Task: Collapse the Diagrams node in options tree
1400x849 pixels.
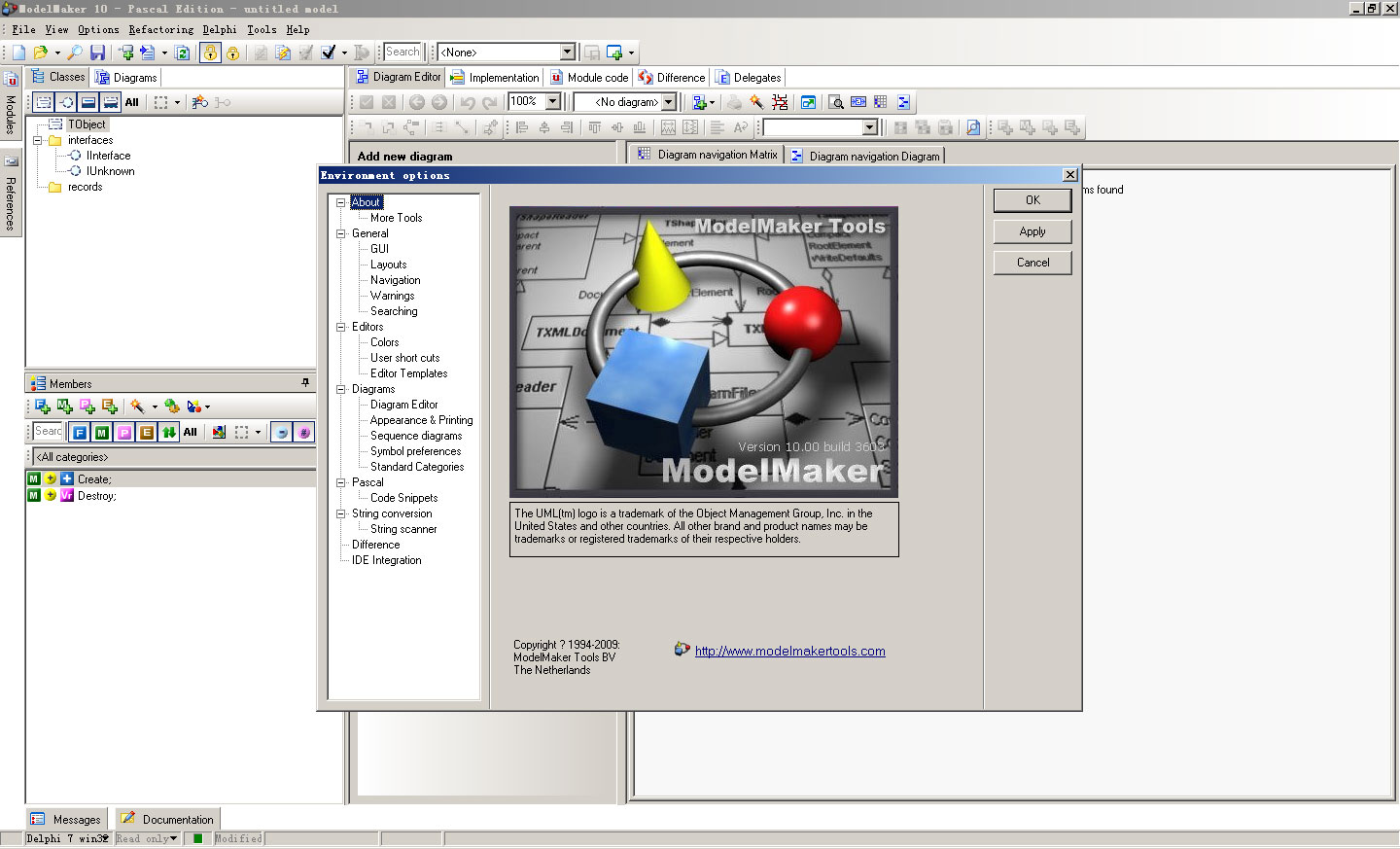Action: point(341,389)
